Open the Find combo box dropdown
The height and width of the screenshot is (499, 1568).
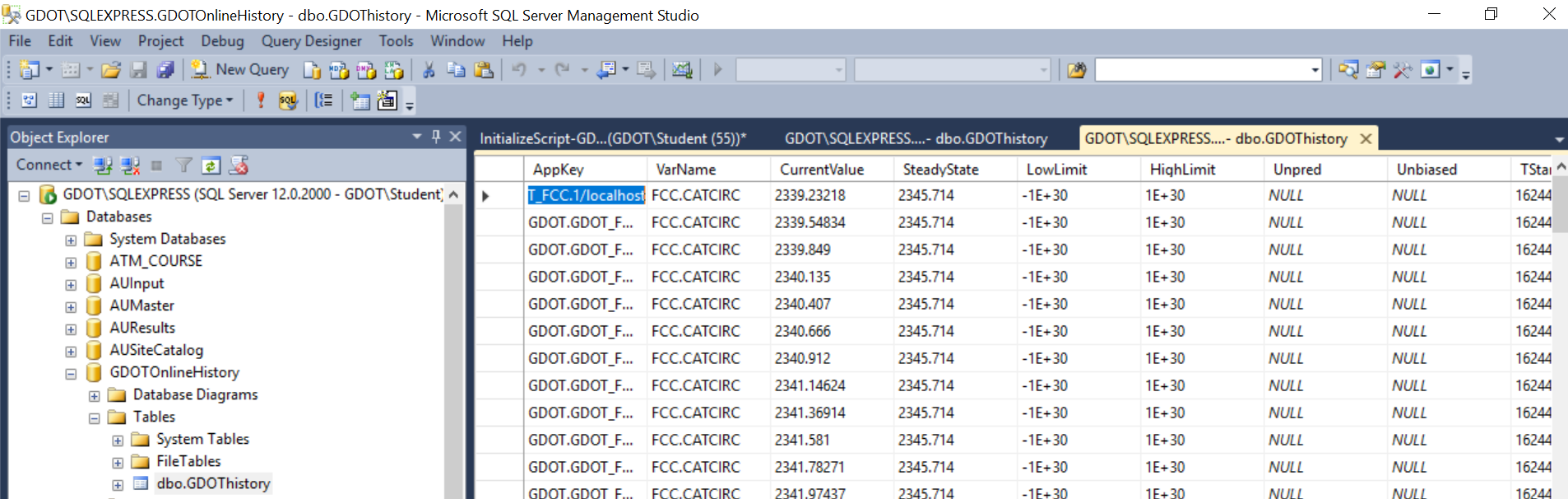1315,70
